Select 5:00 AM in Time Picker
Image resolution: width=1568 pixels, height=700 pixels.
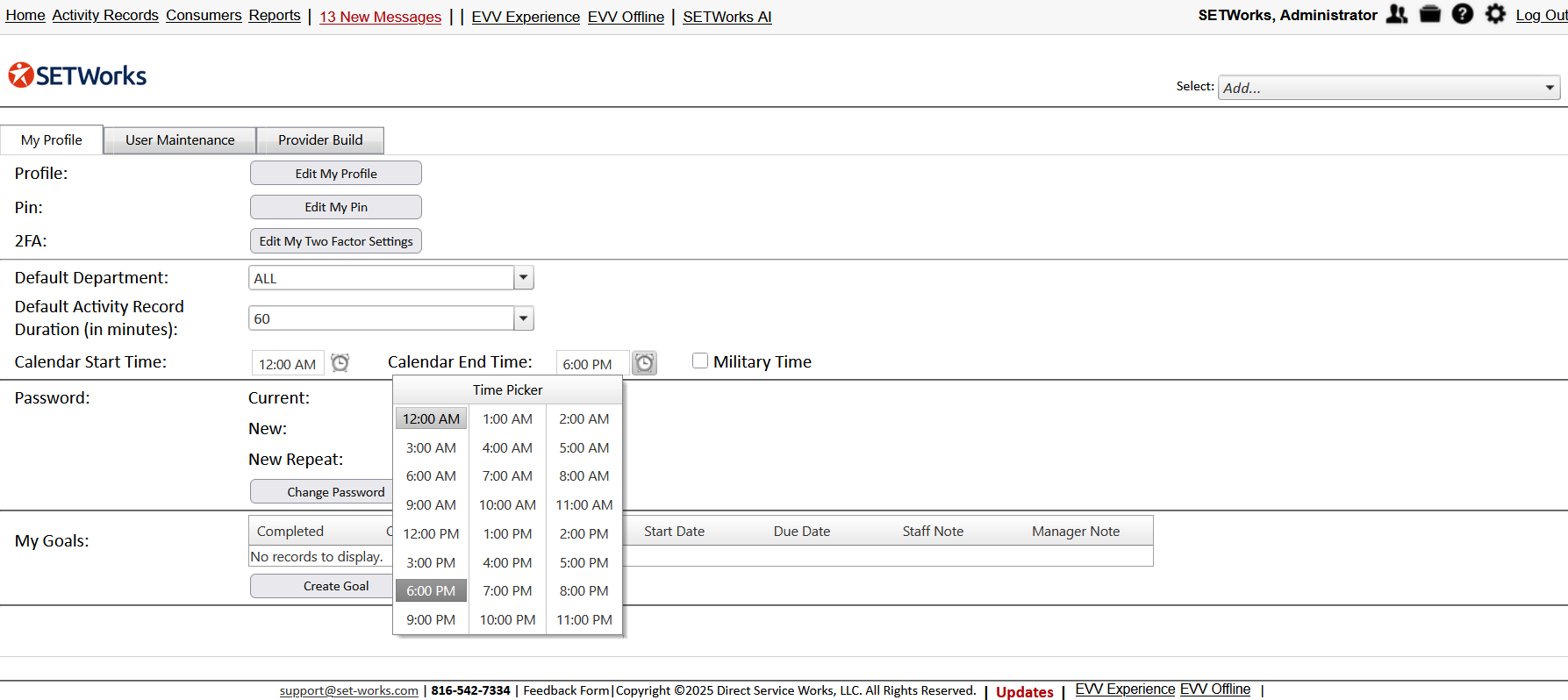[x=584, y=447]
